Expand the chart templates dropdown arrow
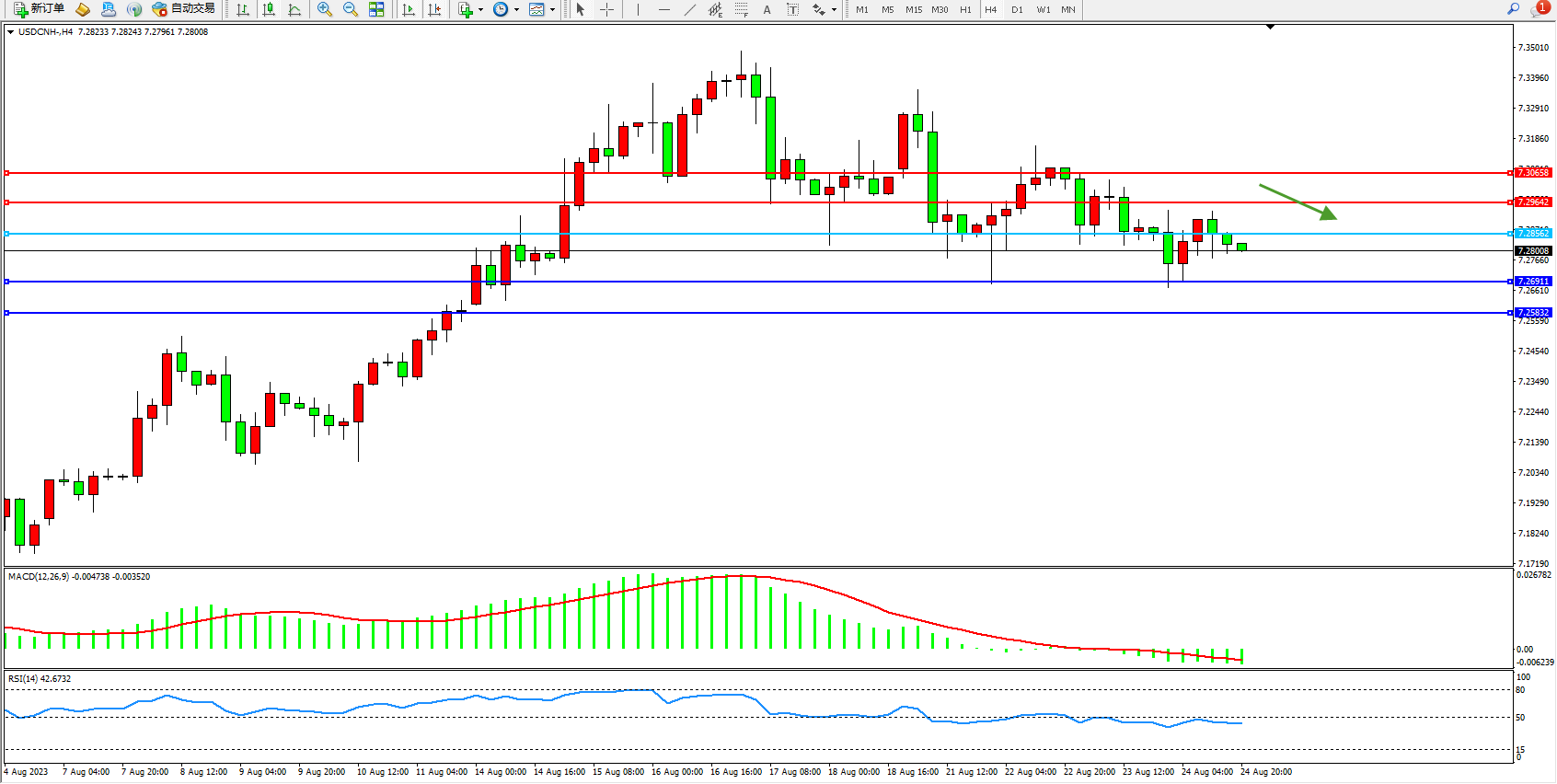Screen dimensions: 1557x784 [x=552, y=10]
